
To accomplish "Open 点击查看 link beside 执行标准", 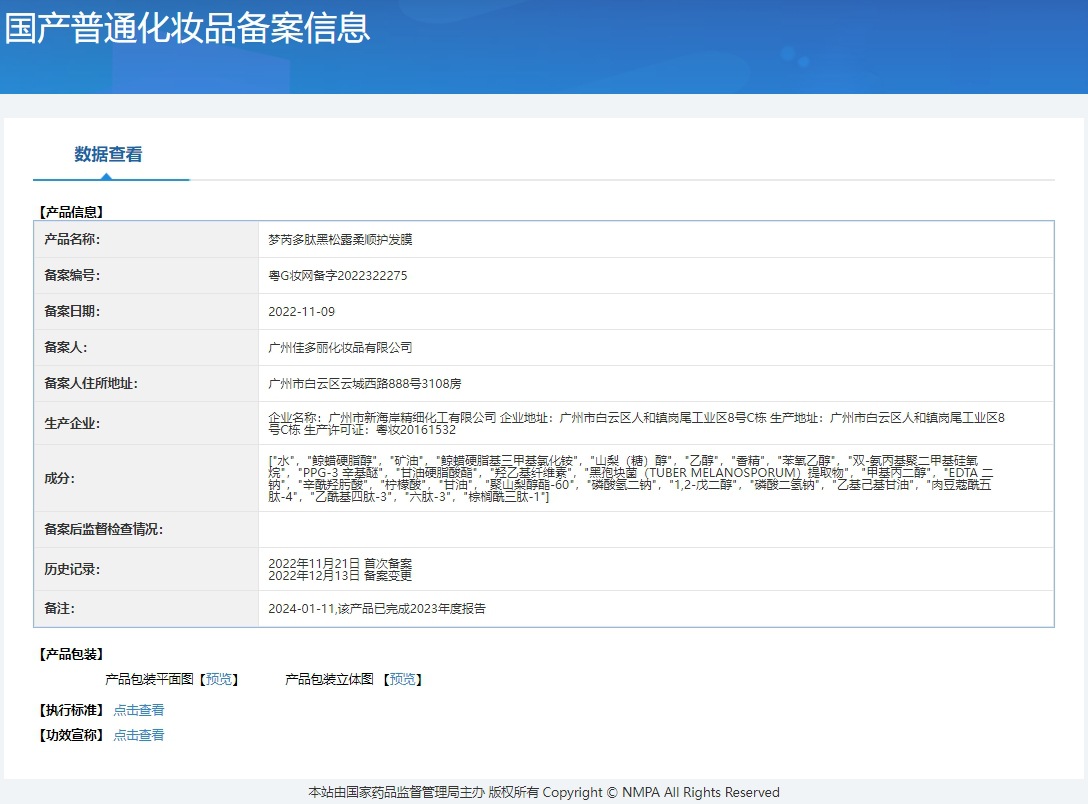I will point(139,710).
